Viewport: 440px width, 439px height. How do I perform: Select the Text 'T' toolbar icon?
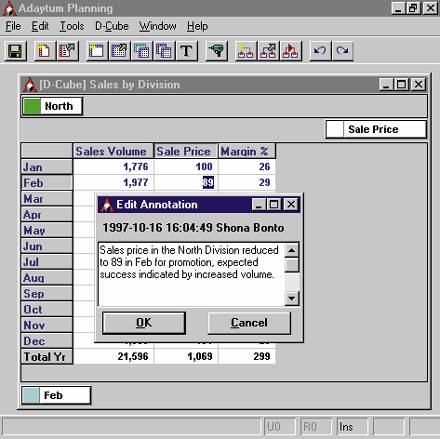point(187,51)
